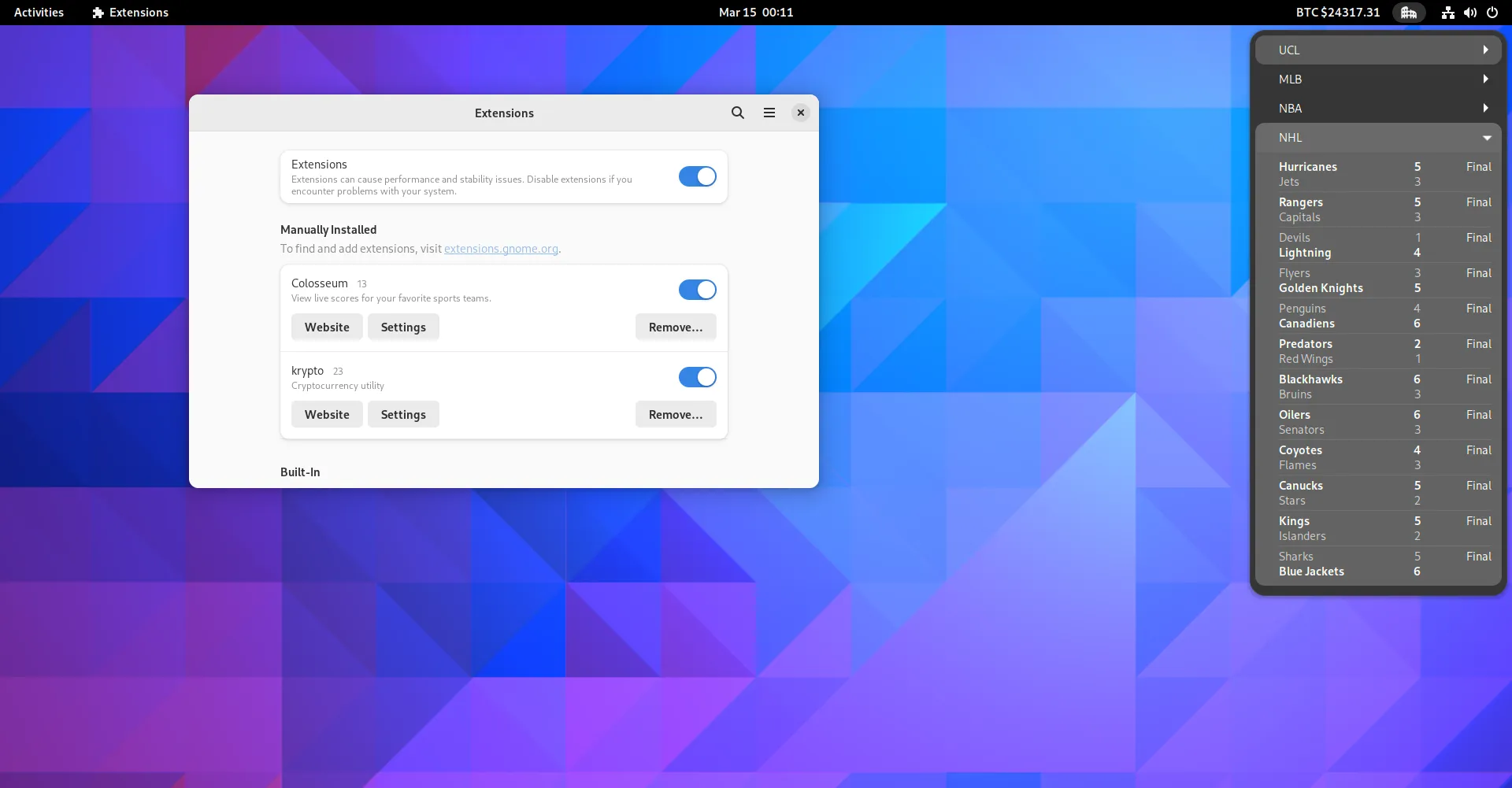Toggle the global Extensions switch off

pos(697,176)
